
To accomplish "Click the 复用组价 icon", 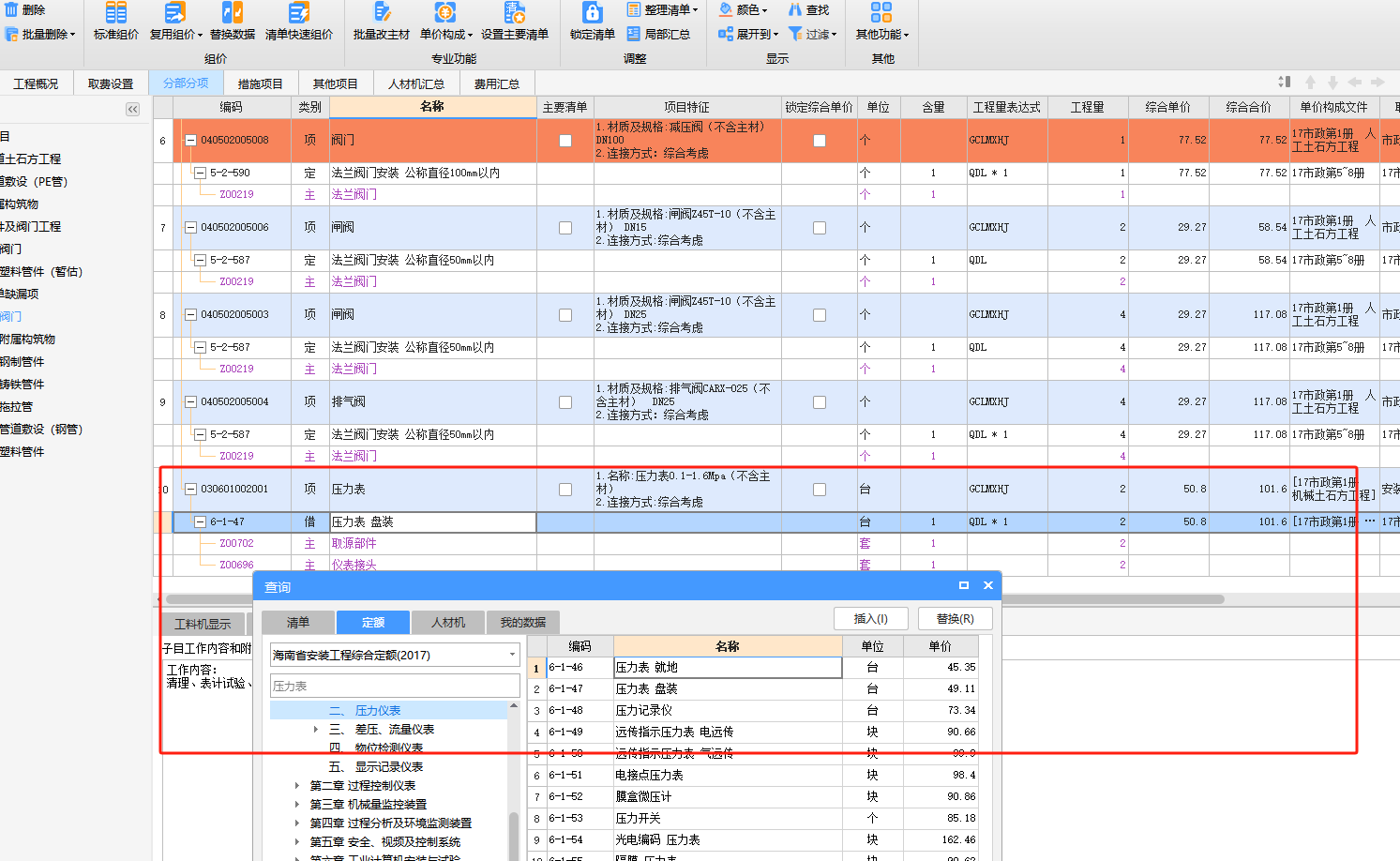I will [174, 13].
